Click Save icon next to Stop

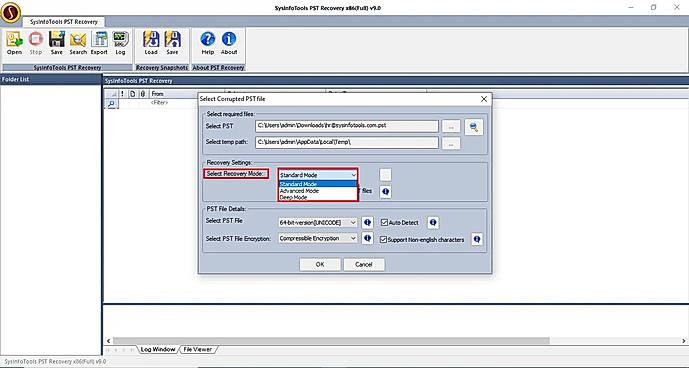[x=57, y=43]
